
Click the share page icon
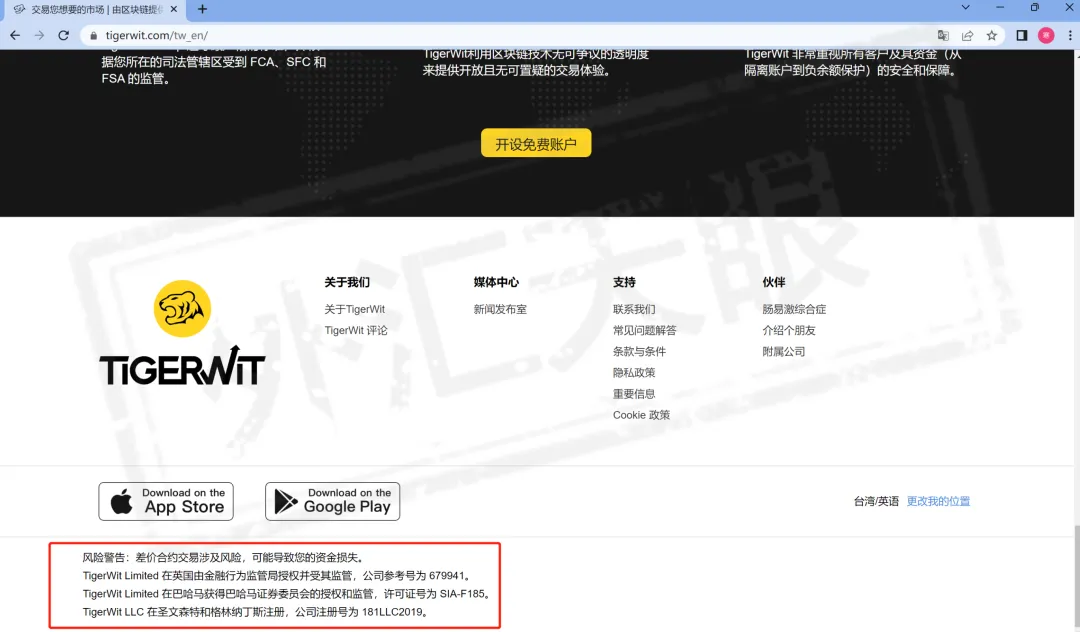pos(967,36)
